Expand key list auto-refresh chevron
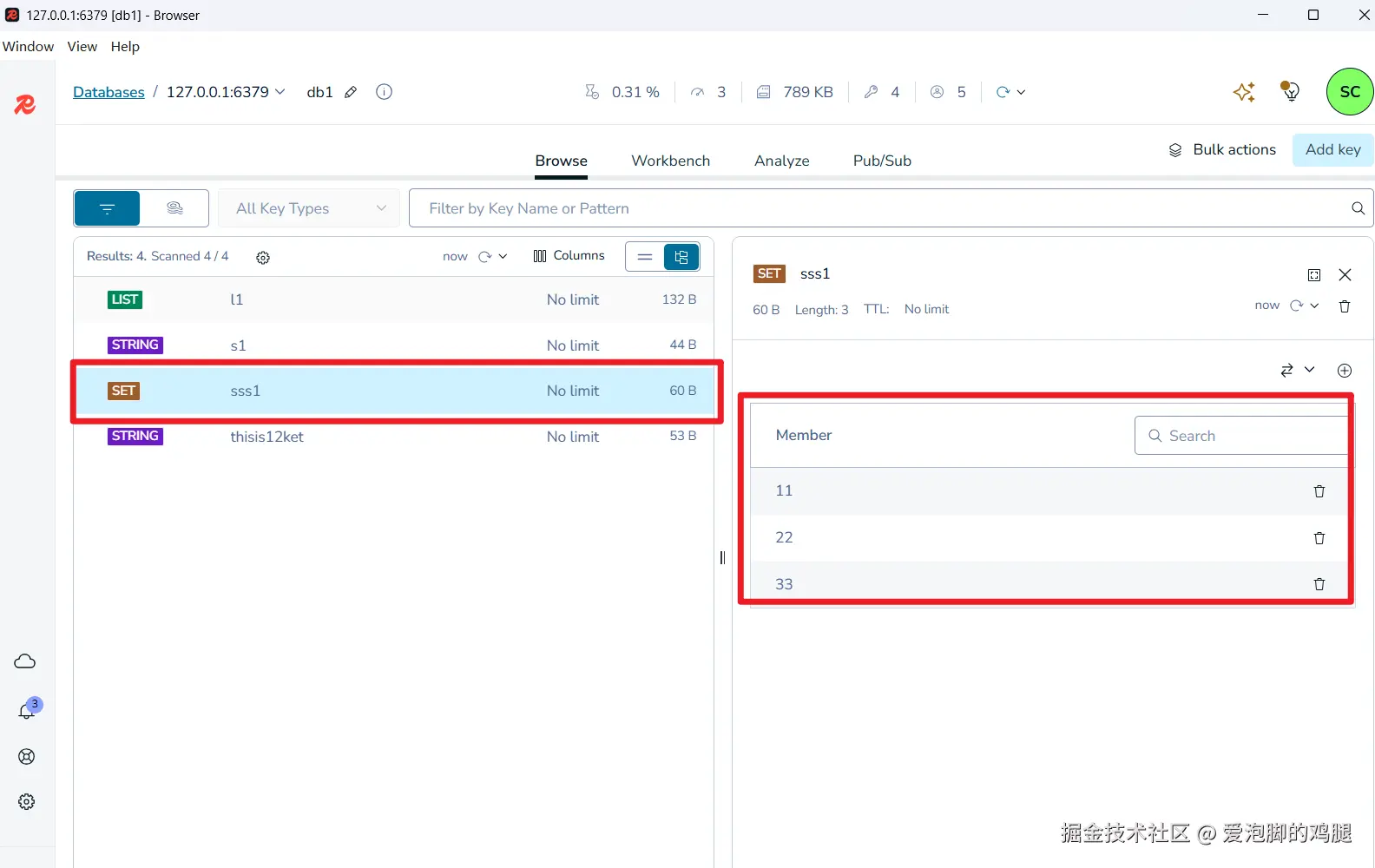 (x=503, y=256)
